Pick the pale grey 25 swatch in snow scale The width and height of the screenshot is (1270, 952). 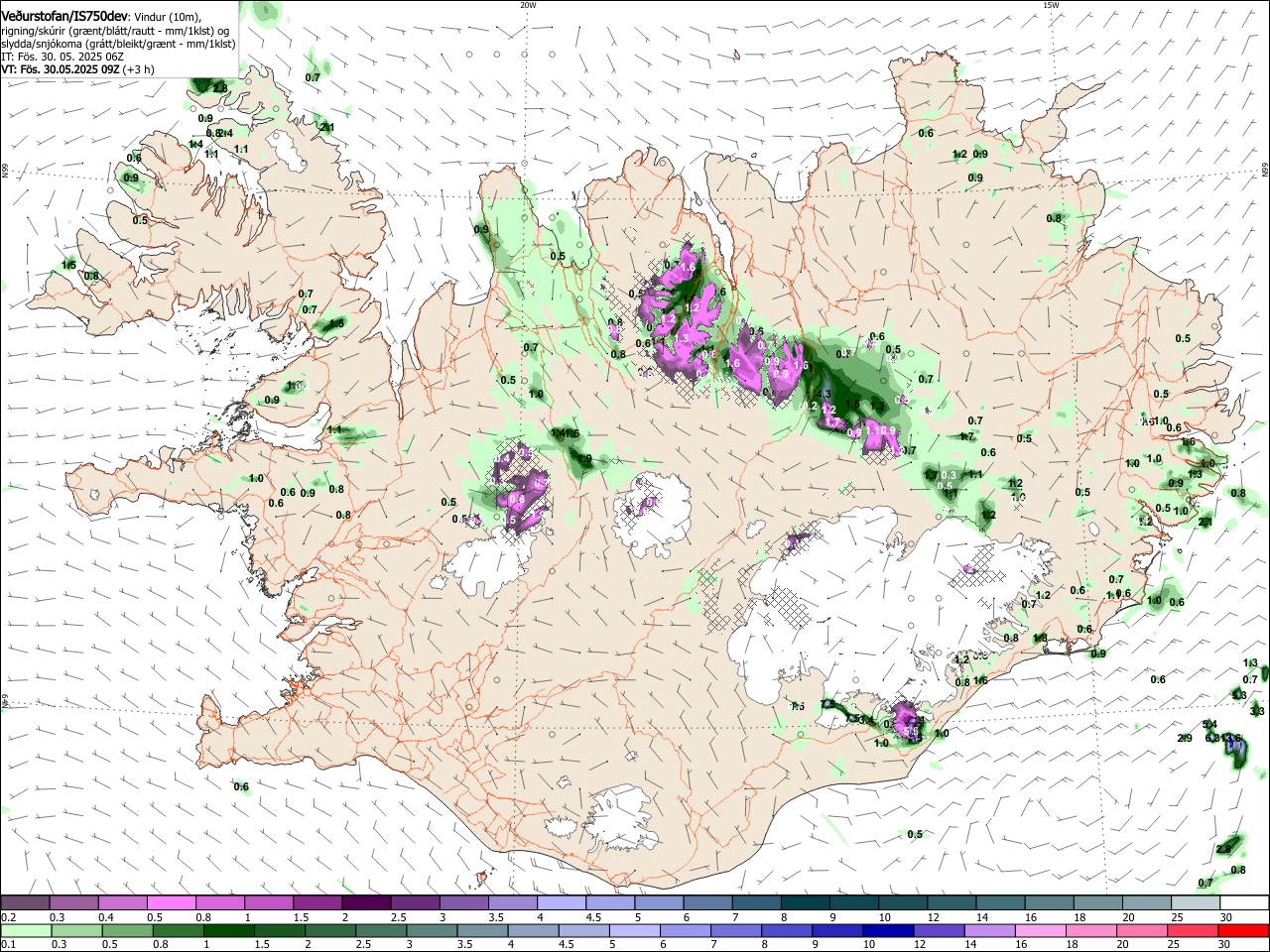(x=1197, y=902)
